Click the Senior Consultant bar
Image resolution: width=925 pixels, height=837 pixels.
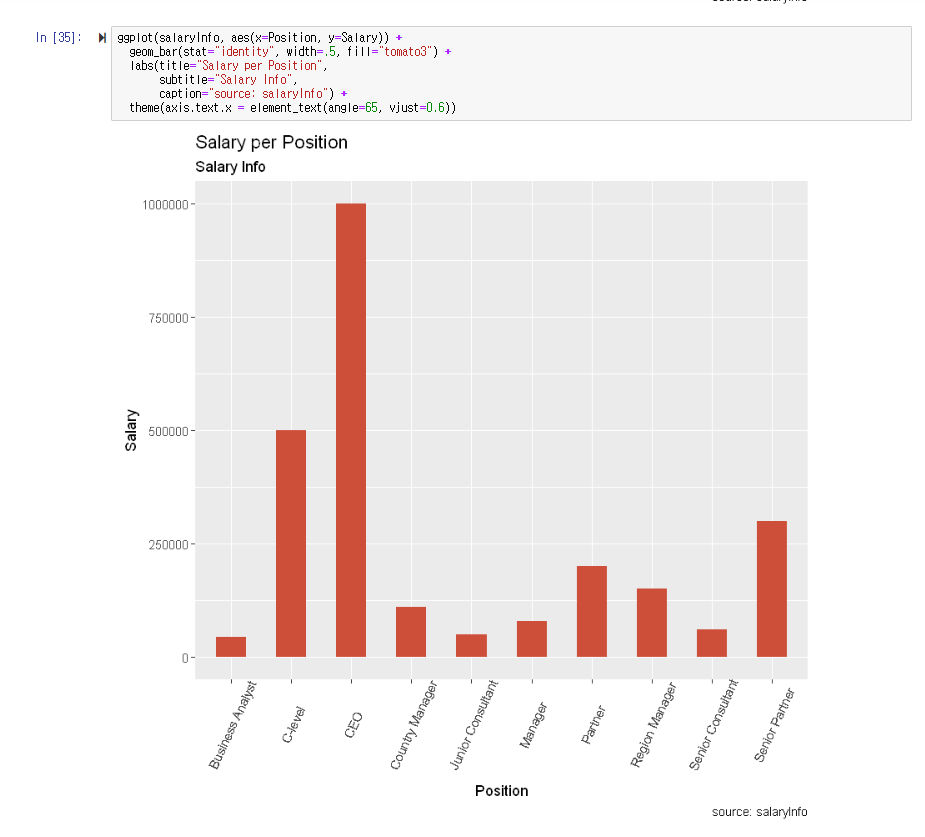pos(711,643)
